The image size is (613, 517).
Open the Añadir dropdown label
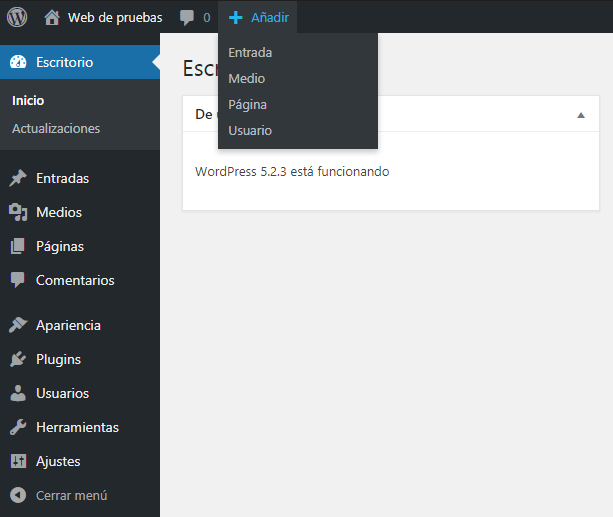tap(270, 18)
